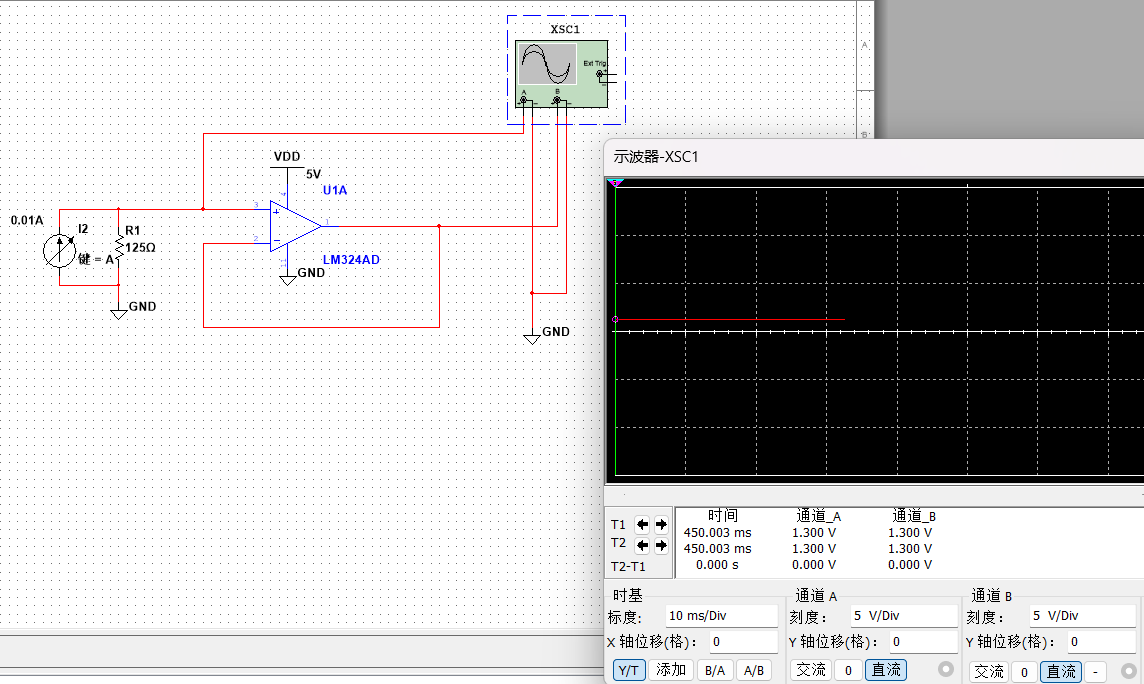Click the 示波器-XSC1 window title bar
Screen dimensions: 1144x684
(x=874, y=157)
